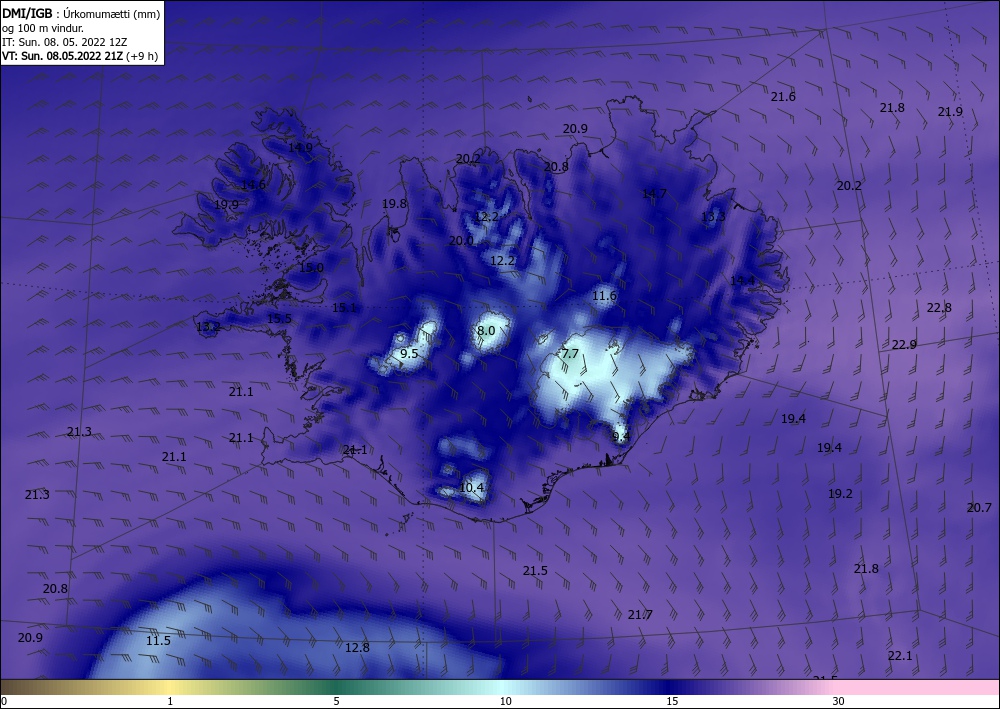Click the 10.4 value label
The height and width of the screenshot is (709, 1000).
pyautogui.click(x=471, y=488)
